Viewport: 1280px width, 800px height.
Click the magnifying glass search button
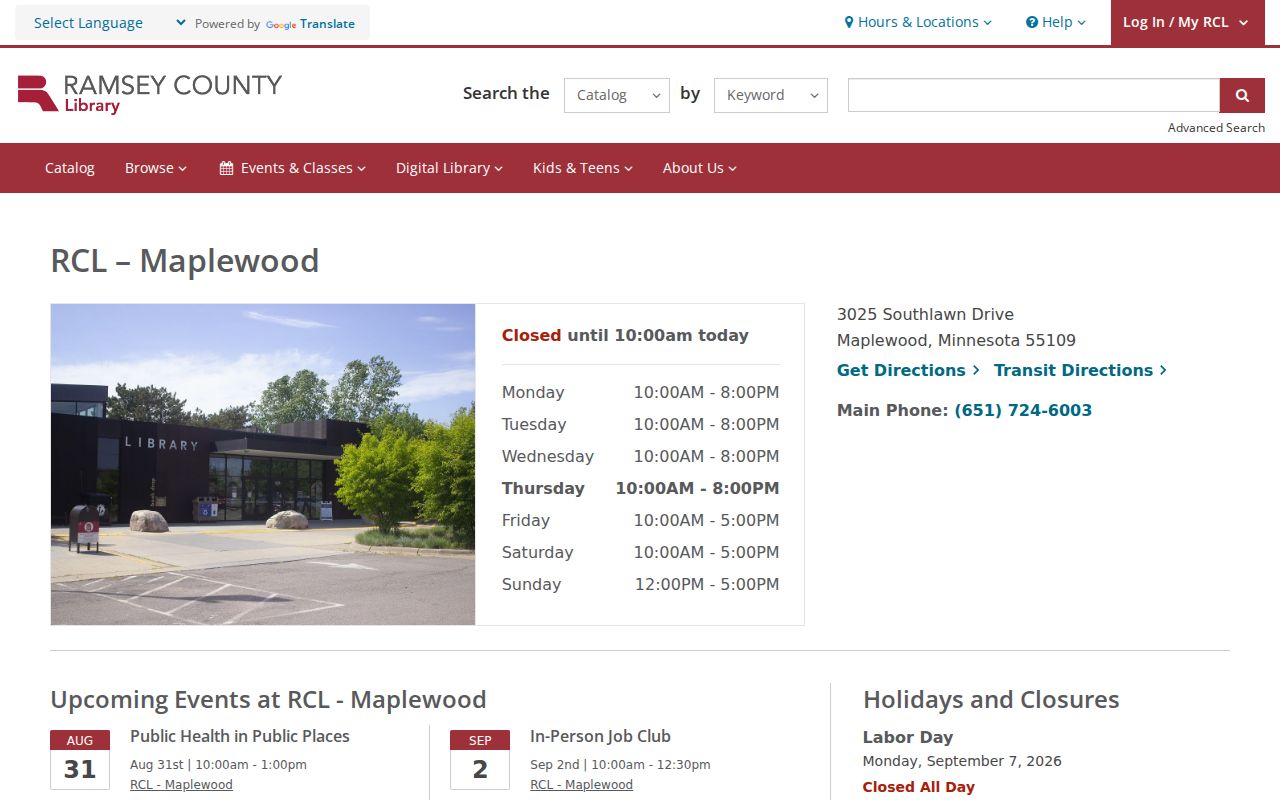point(1242,95)
